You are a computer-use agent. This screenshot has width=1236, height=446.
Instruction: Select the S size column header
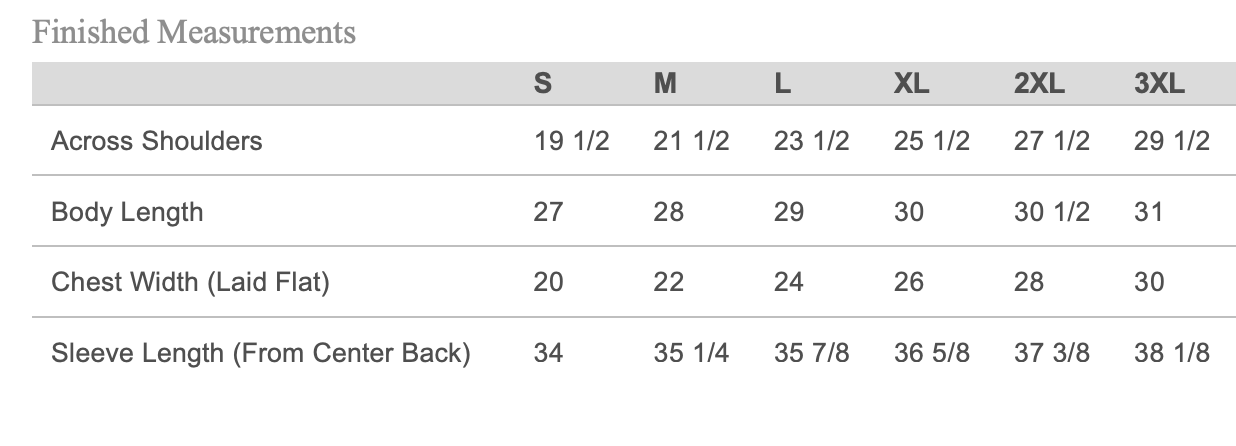tap(542, 85)
